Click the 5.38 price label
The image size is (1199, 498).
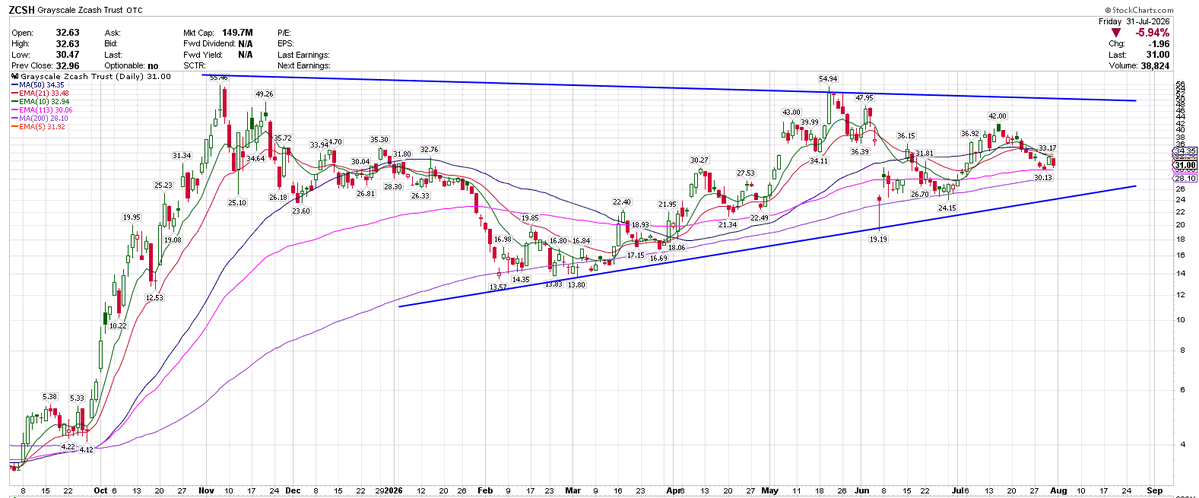pos(50,396)
